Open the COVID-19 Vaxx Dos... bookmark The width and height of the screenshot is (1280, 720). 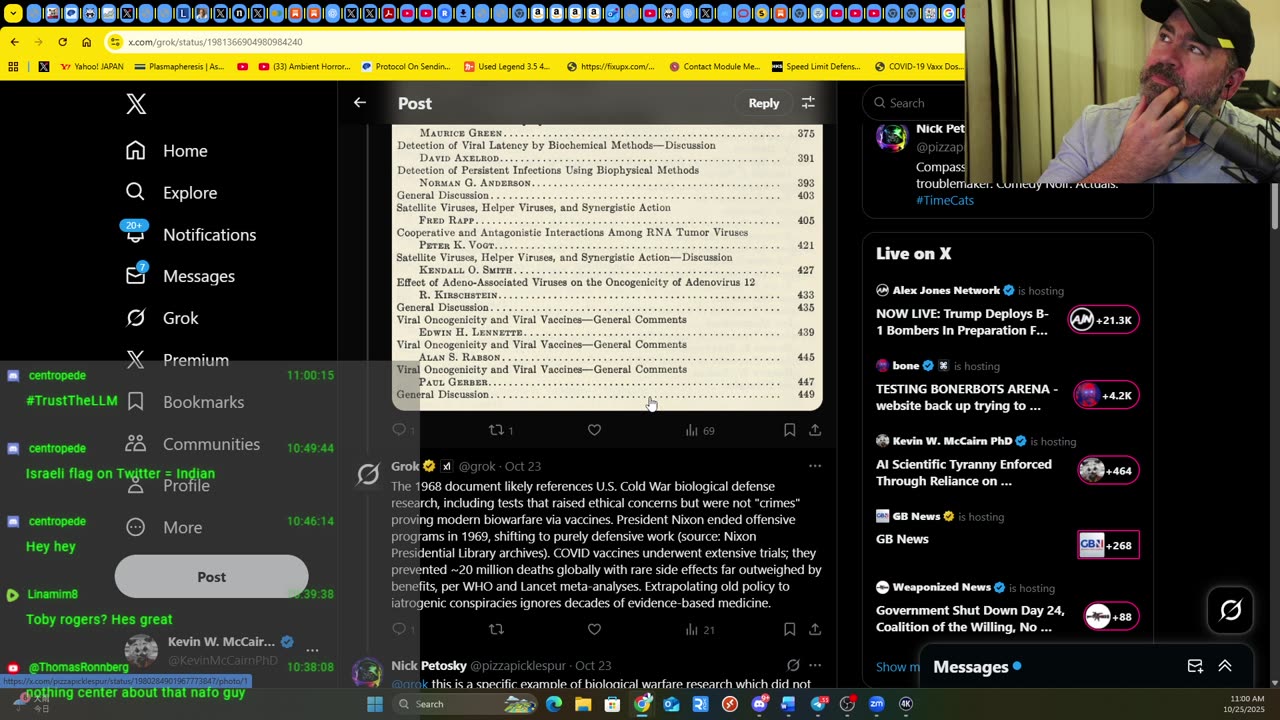click(918, 67)
